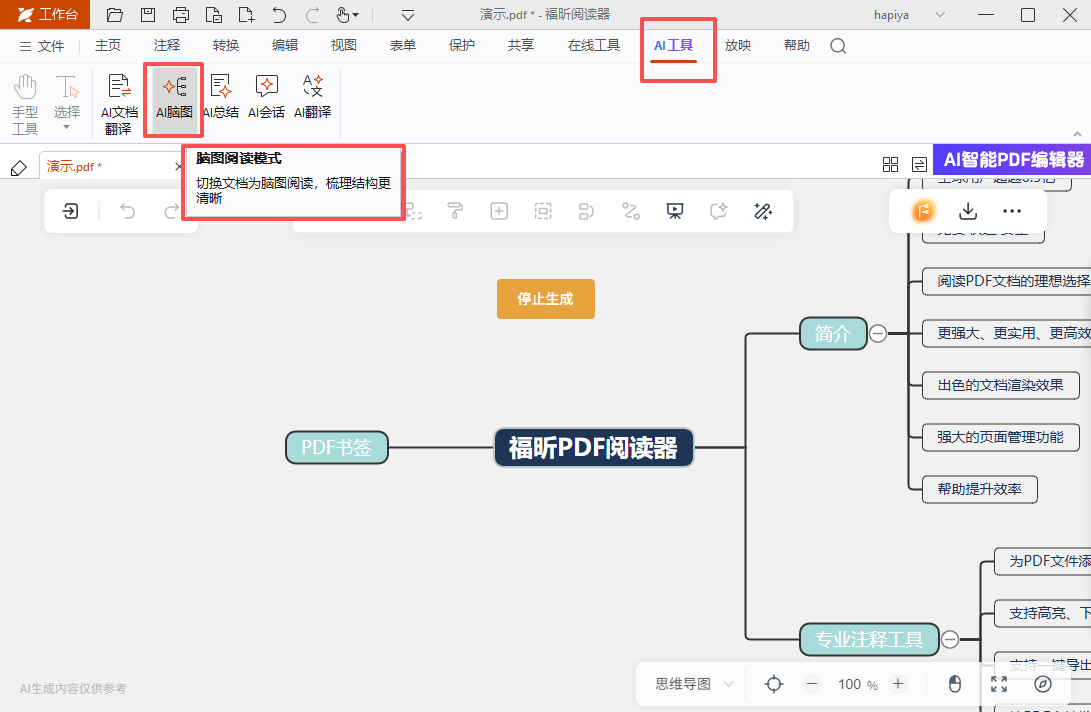This screenshot has height=712, width=1091.
Task: Switch to 编辑 tab
Action: (x=285, y=45)
